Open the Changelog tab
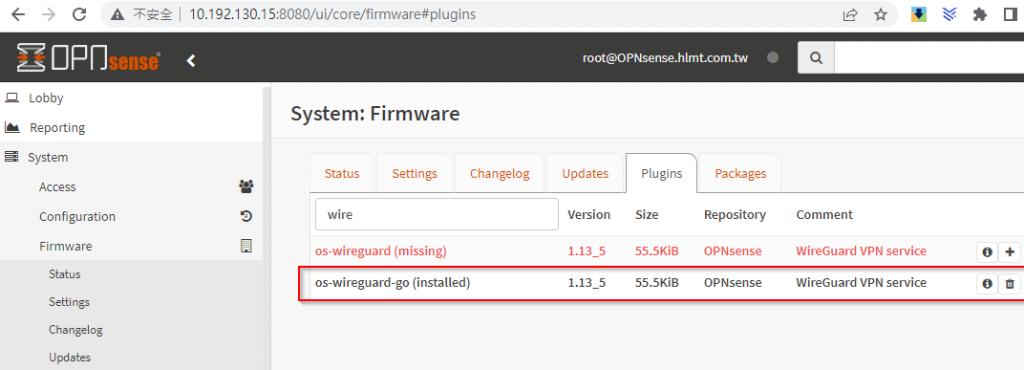 tap(500, 174)
